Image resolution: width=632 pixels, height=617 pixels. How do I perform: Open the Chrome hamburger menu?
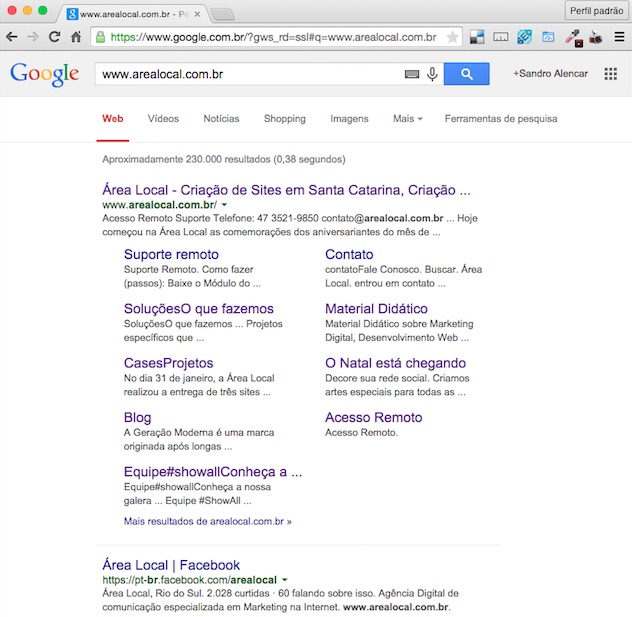tap(619, 37)
